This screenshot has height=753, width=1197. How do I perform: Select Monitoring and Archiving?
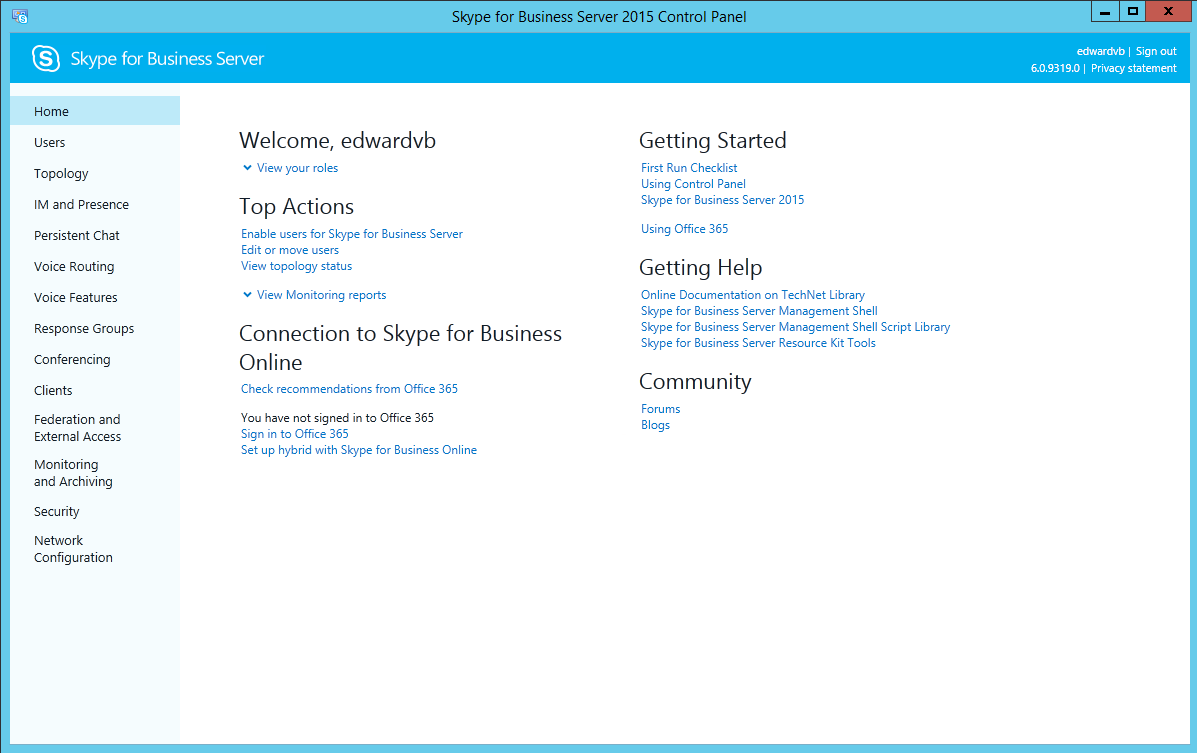click(73, 473)
